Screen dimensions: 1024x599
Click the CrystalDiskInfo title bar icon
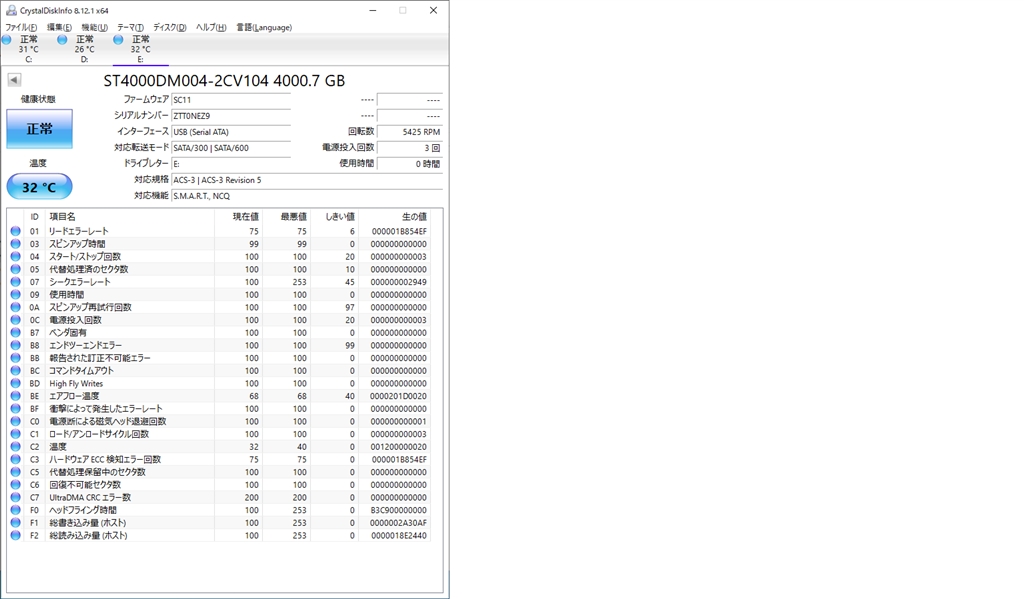tap(11, 10)
